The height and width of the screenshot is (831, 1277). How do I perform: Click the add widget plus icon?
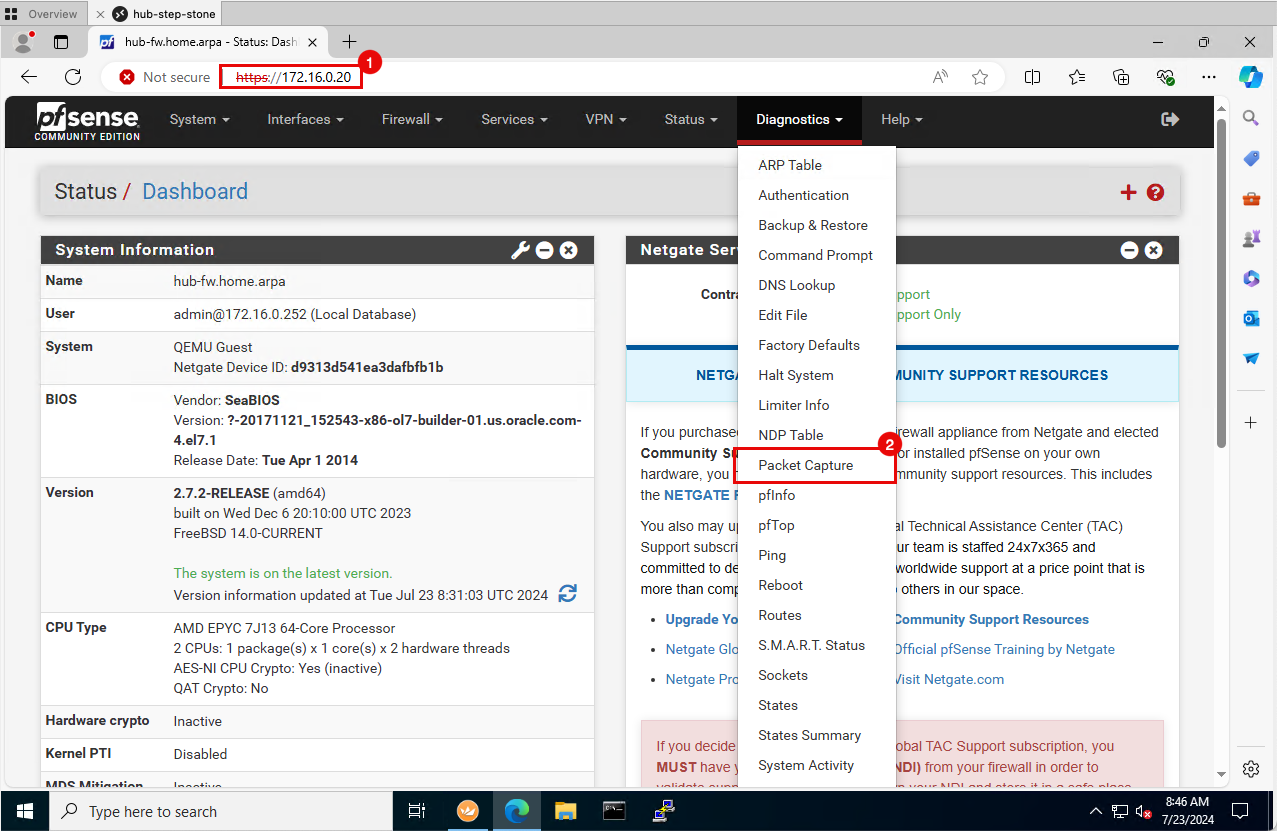(x=1128, y=192)
